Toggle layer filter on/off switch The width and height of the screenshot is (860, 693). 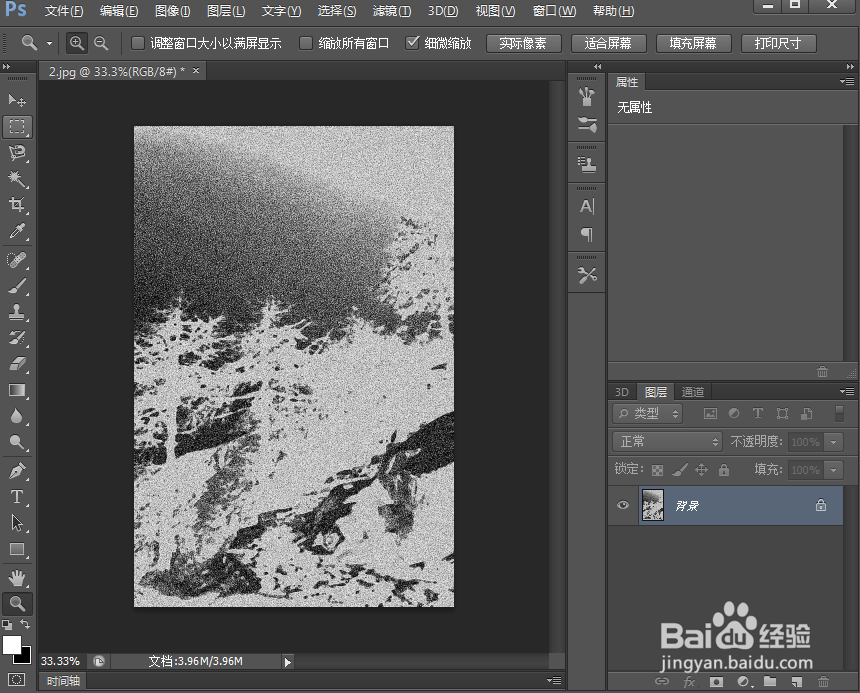(839, 413)
